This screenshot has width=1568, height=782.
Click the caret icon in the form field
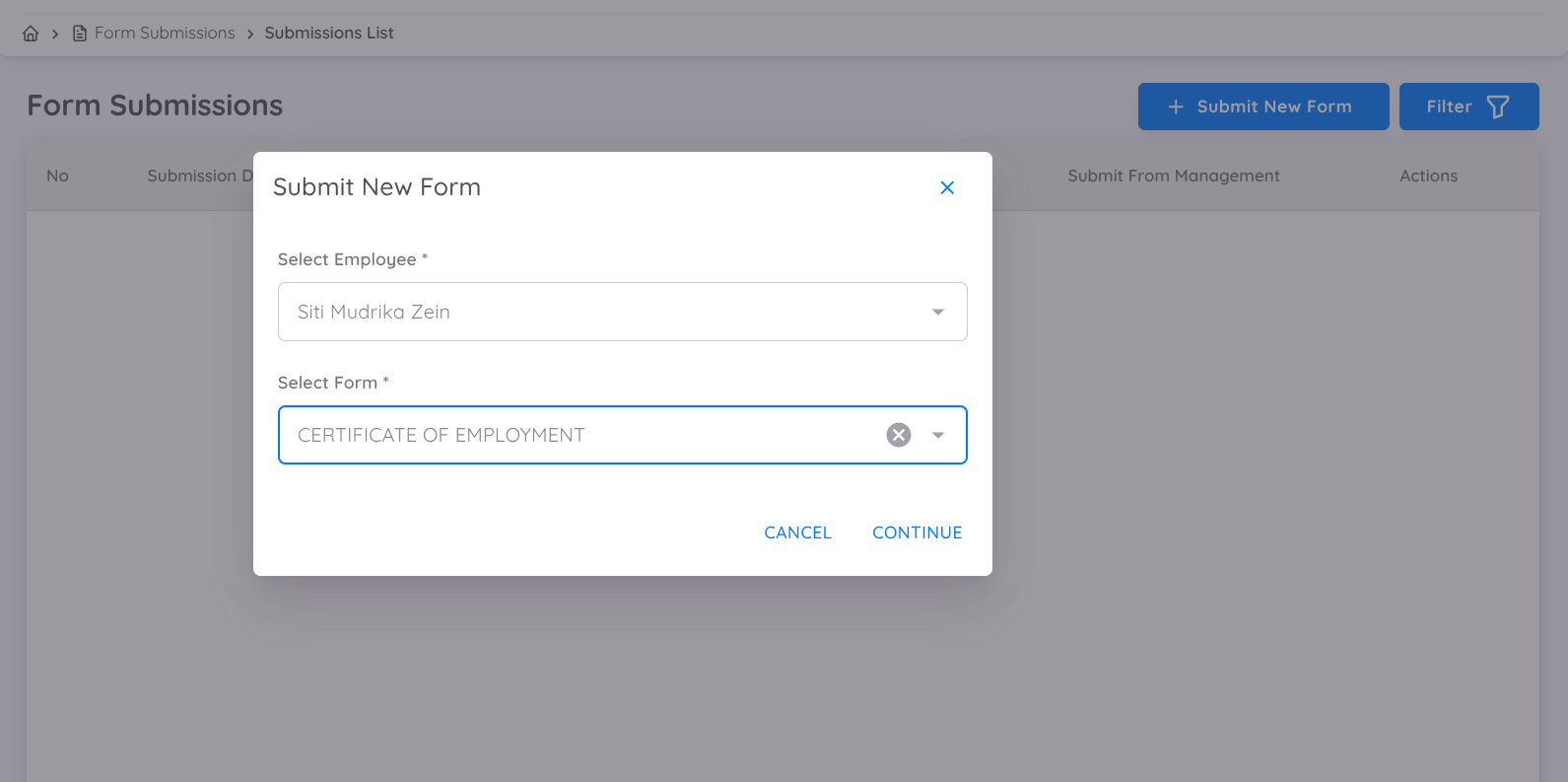[x=937, y=434]
